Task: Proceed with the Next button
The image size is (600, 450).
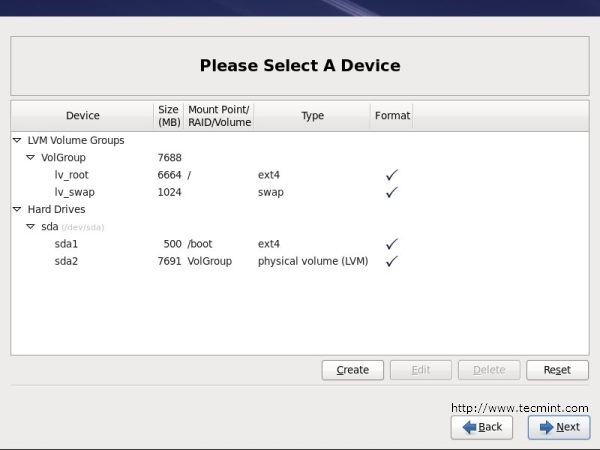Action: 559,427
